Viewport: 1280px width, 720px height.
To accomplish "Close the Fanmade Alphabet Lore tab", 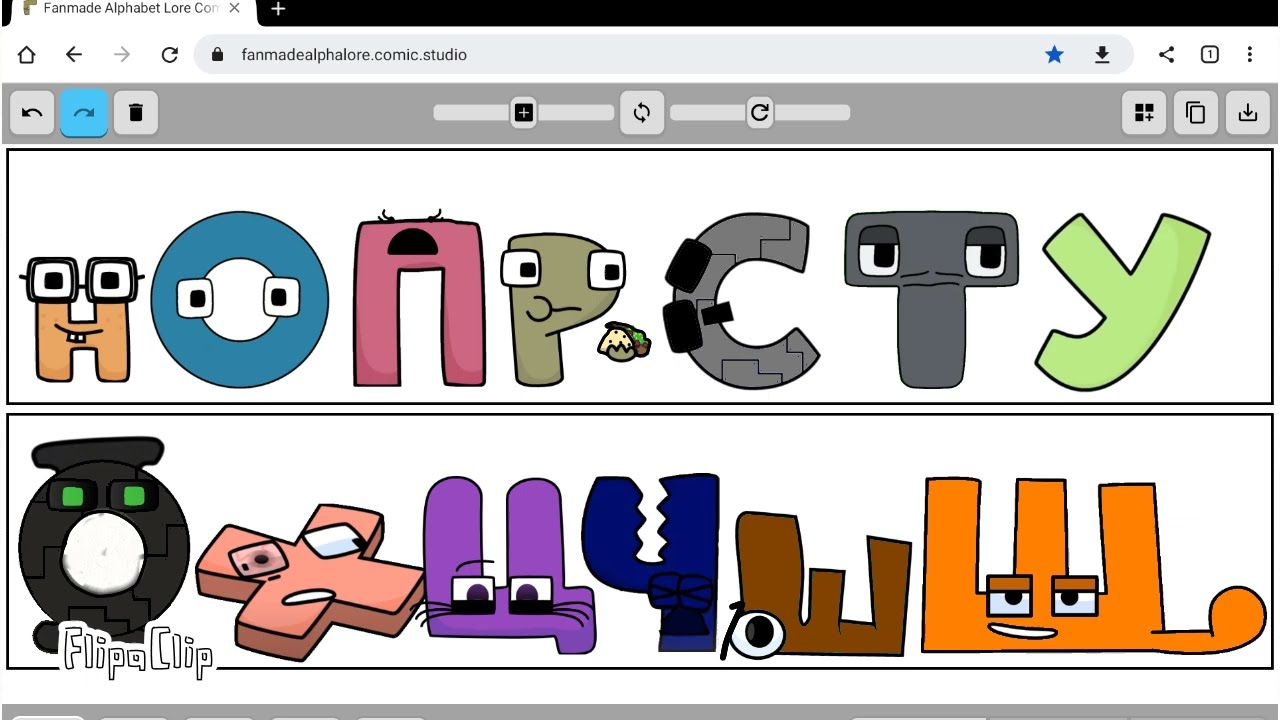I will tap(234, 8).
